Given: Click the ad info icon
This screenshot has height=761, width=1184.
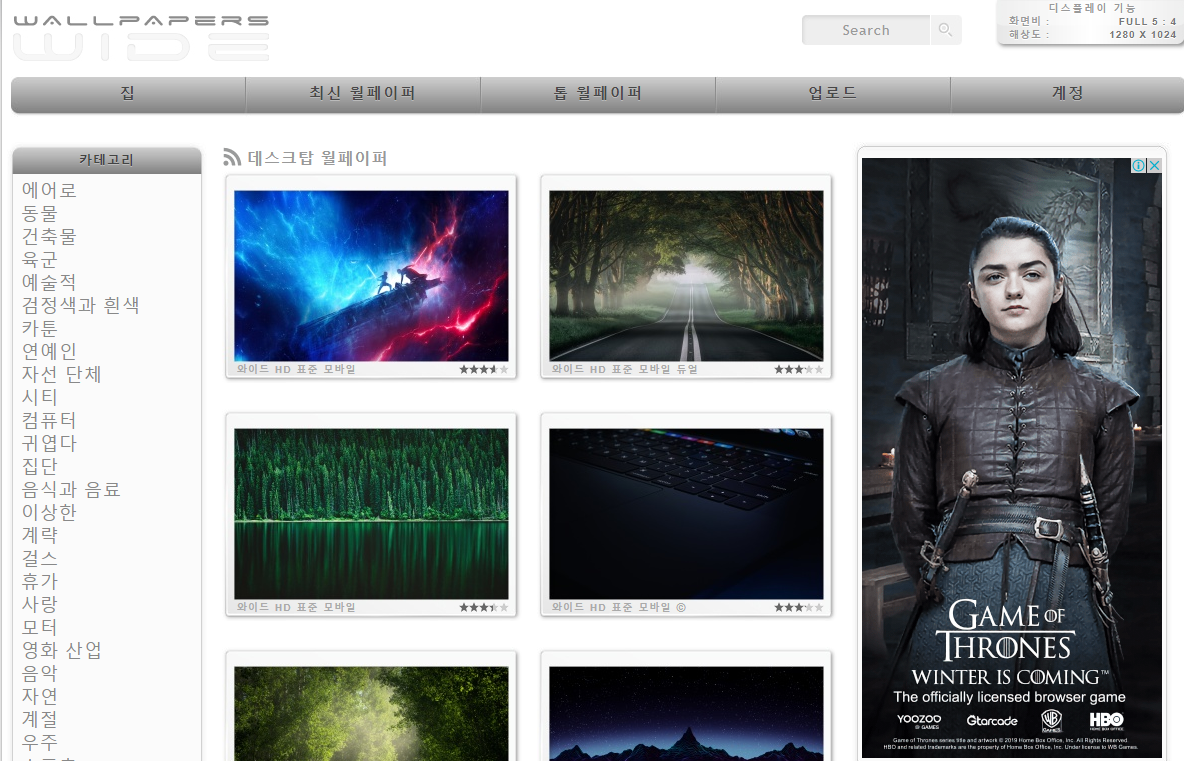Looking at the screenshot, I should coord(1139,165).
